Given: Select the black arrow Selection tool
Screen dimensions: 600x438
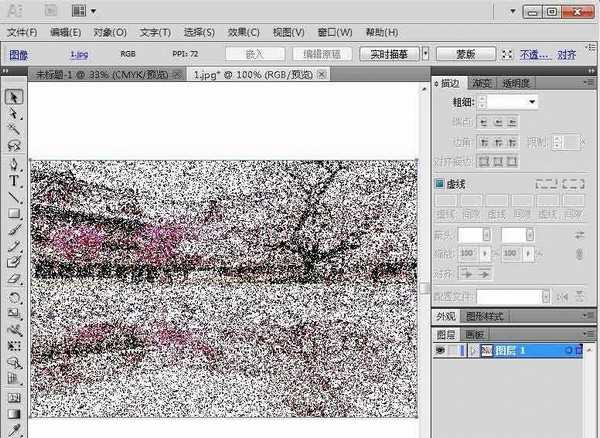Looking at the screenshot, I should (15, 97).
